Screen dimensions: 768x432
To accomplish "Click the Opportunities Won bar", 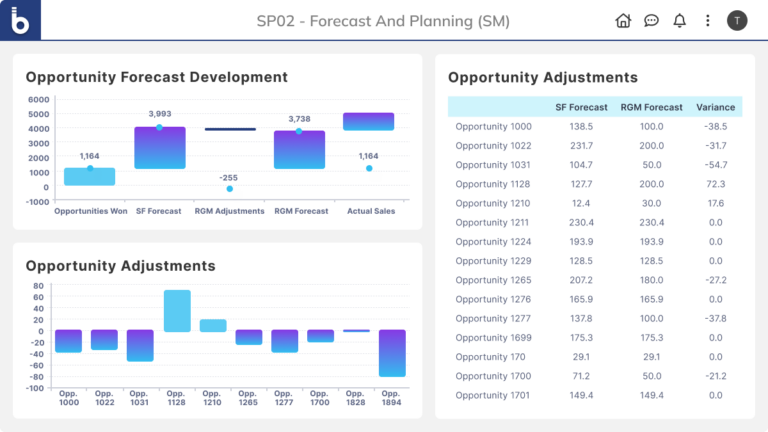I will point(90,177).
